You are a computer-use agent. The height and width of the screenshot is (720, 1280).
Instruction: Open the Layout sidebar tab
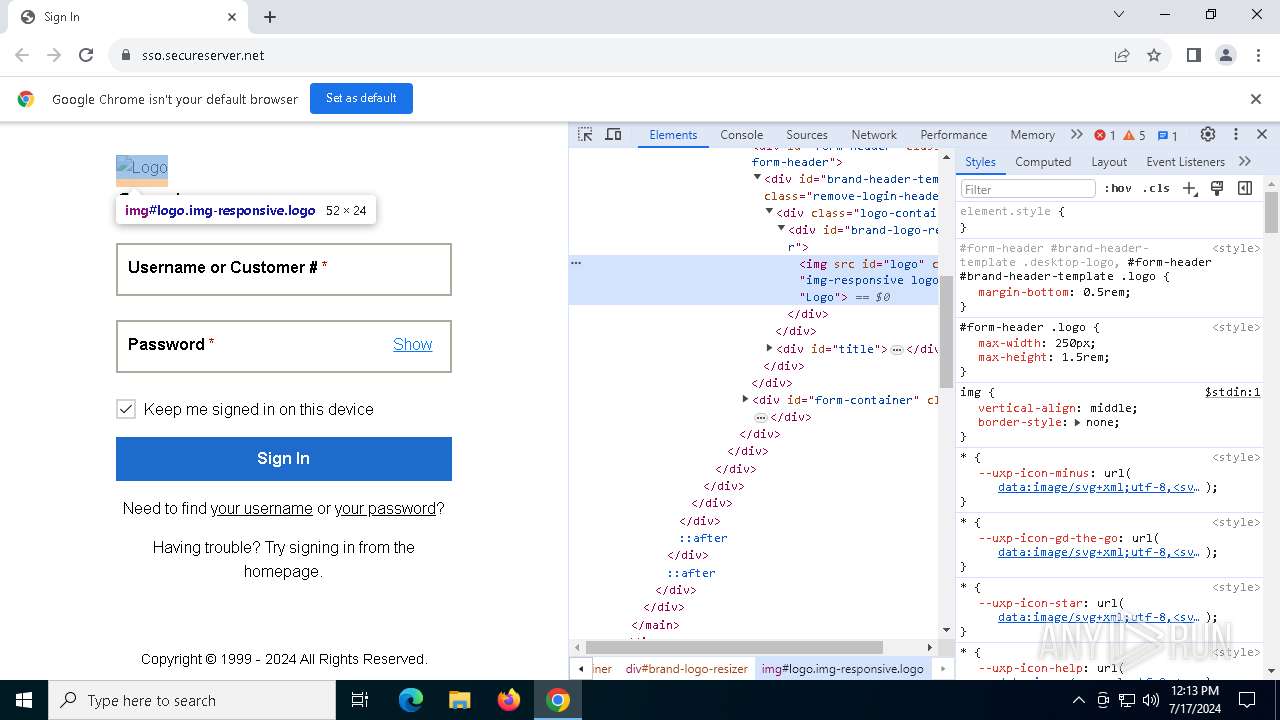[1109, 162]
